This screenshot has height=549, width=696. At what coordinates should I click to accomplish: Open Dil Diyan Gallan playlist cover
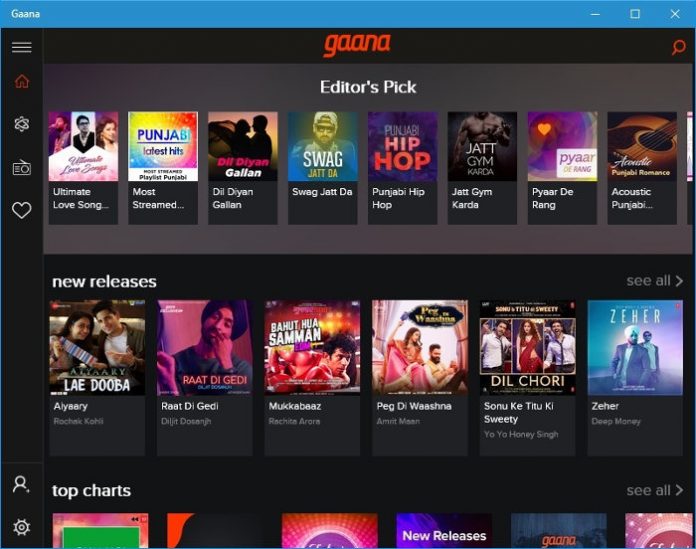pos(243,146)
